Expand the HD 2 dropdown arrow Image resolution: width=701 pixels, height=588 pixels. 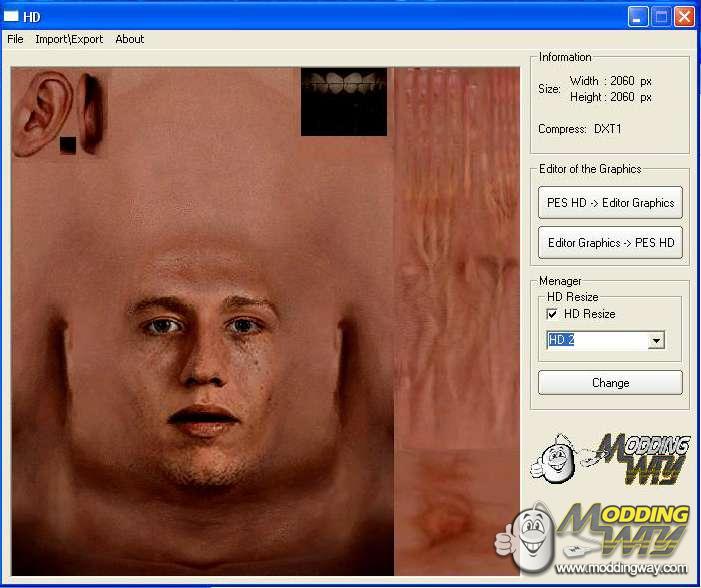656,341
